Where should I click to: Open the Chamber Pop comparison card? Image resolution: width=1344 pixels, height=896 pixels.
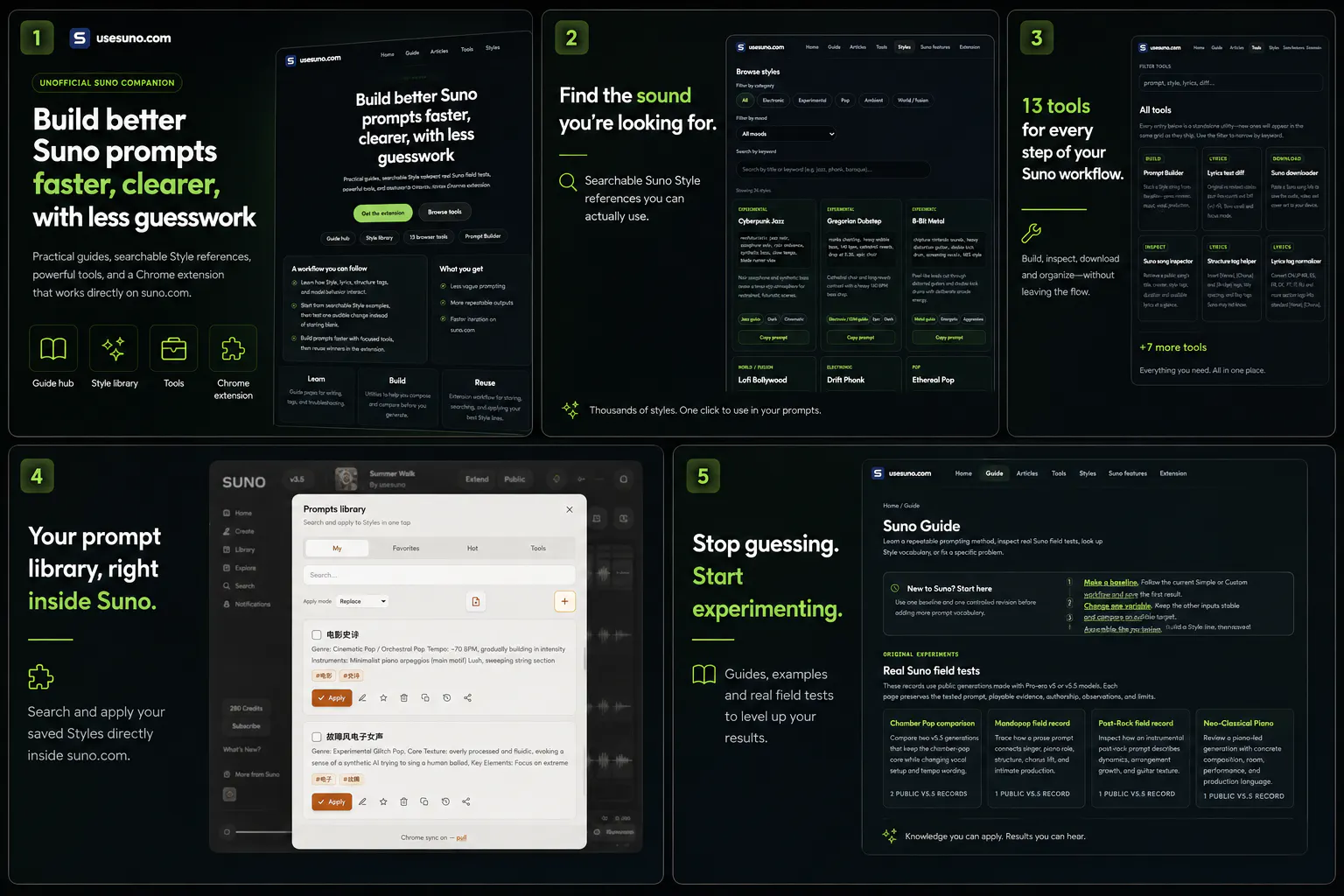point(932,758)
